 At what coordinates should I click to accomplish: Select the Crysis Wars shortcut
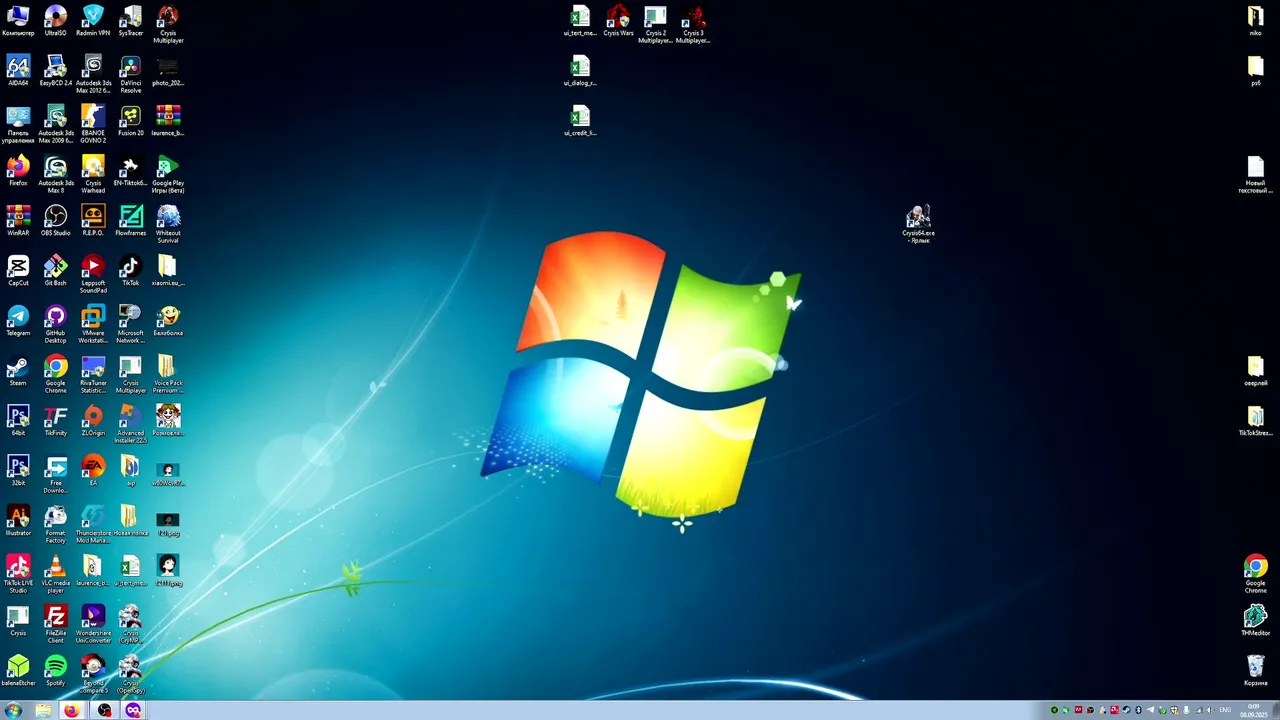click(618, 21)
